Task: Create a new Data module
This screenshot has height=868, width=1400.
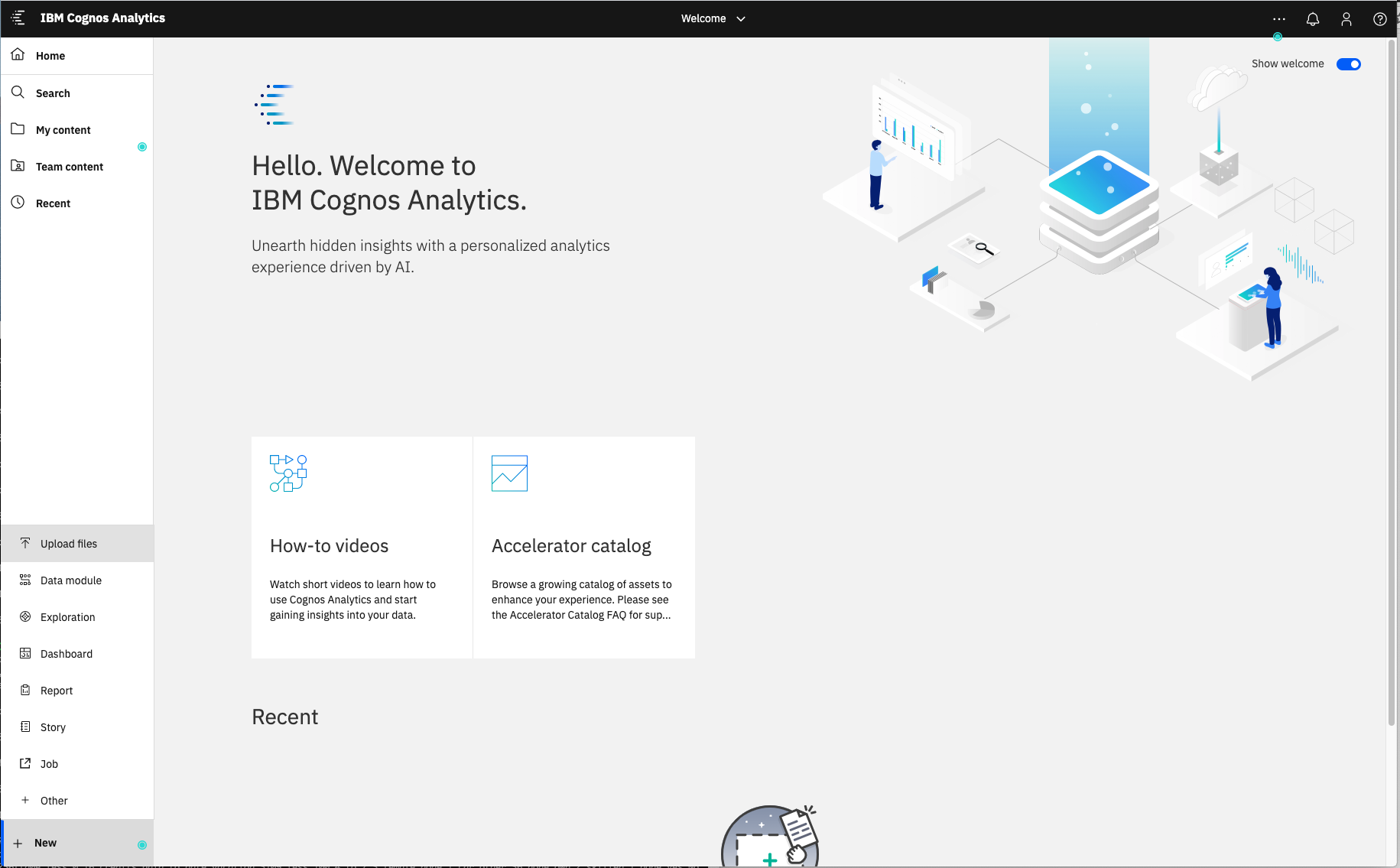Action: pos(77,580)
